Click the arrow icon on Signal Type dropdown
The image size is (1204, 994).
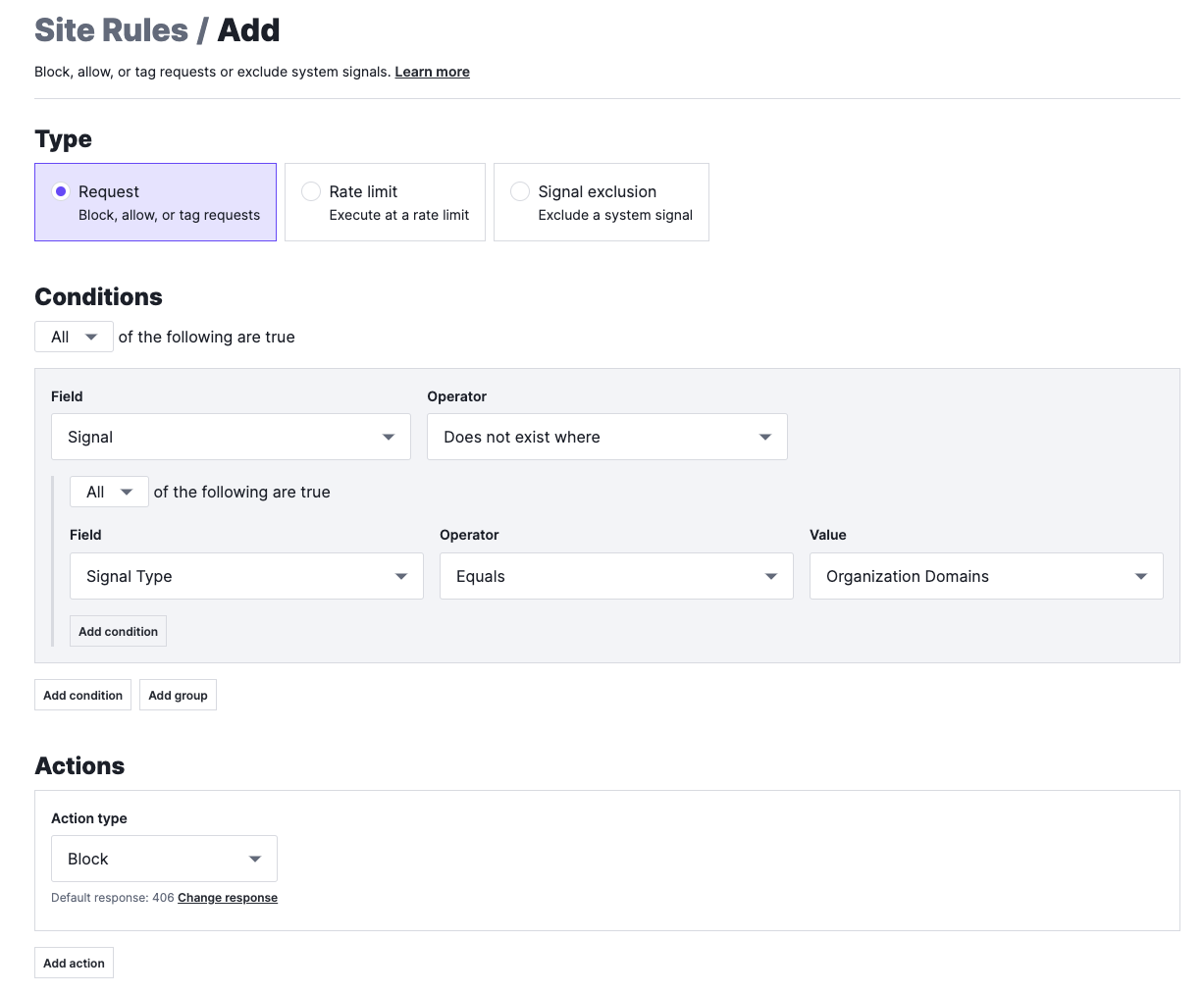point(401,577)
